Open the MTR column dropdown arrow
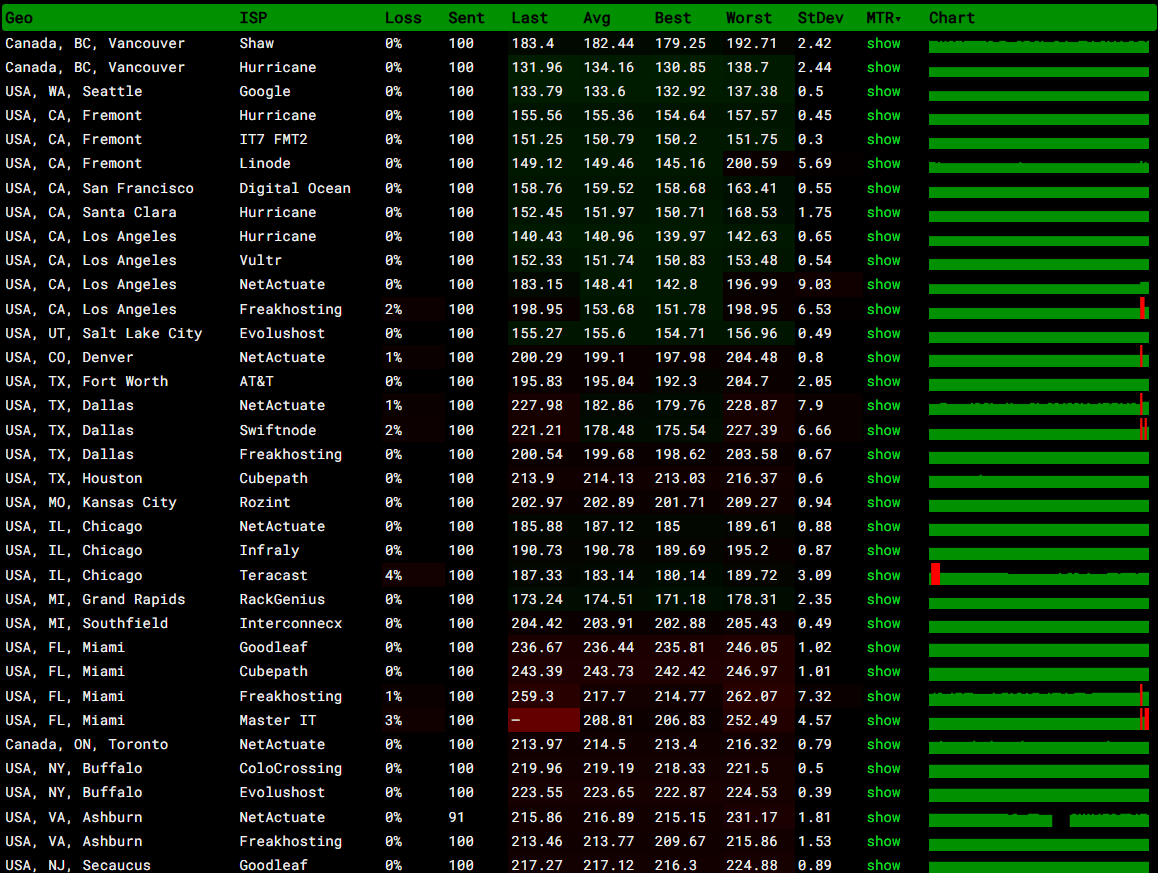This screenshot has width=1158, height=873. coord(898,19)
